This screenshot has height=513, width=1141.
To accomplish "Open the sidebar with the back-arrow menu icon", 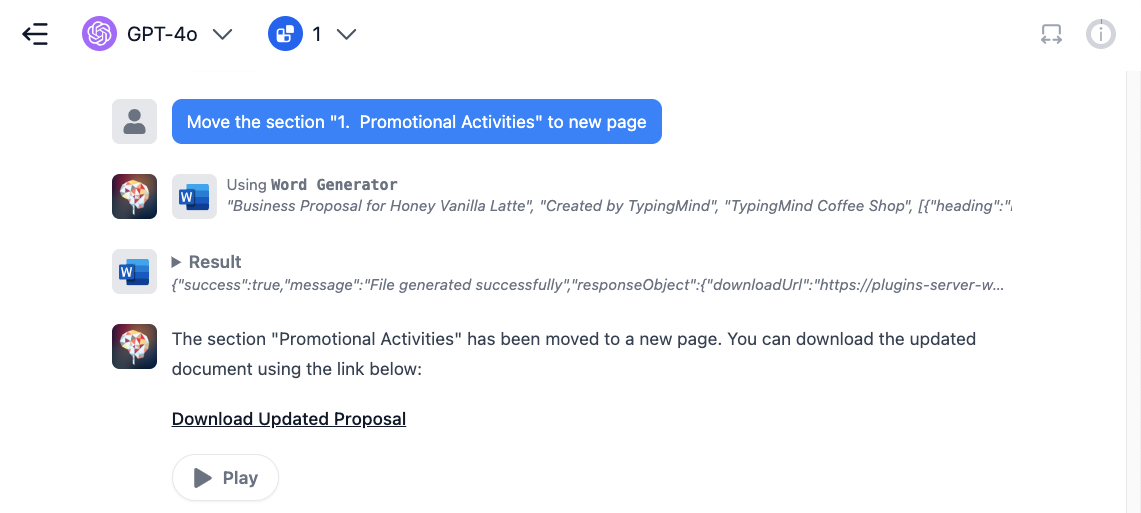I will [35, 34].
